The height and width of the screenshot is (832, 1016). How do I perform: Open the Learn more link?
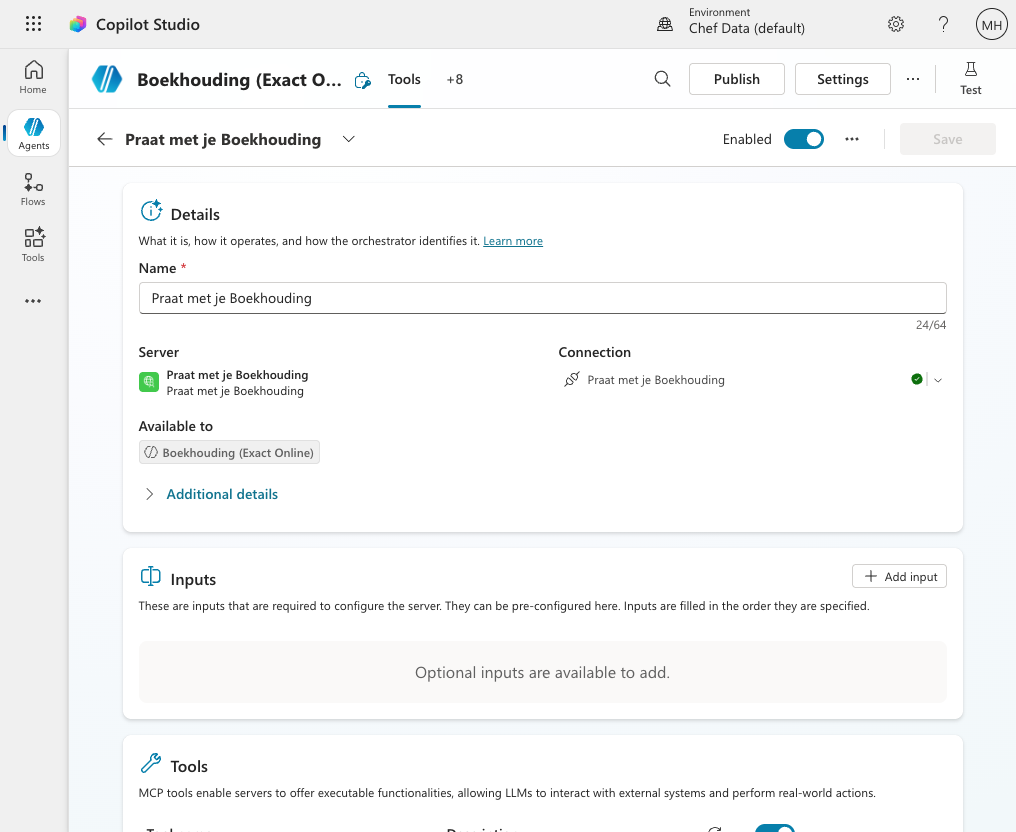(x=513, y=241)
